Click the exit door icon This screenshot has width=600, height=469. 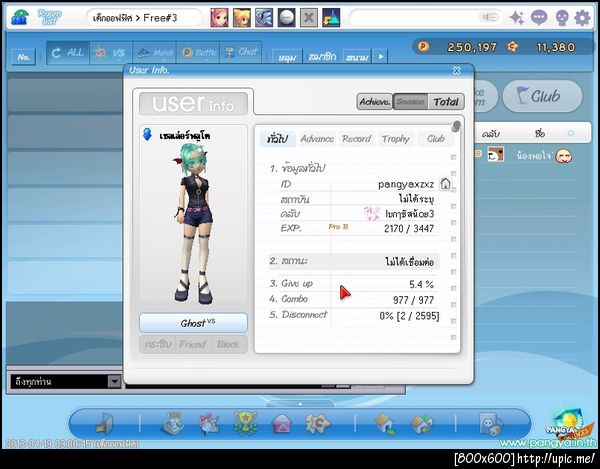tap(104, 423)
